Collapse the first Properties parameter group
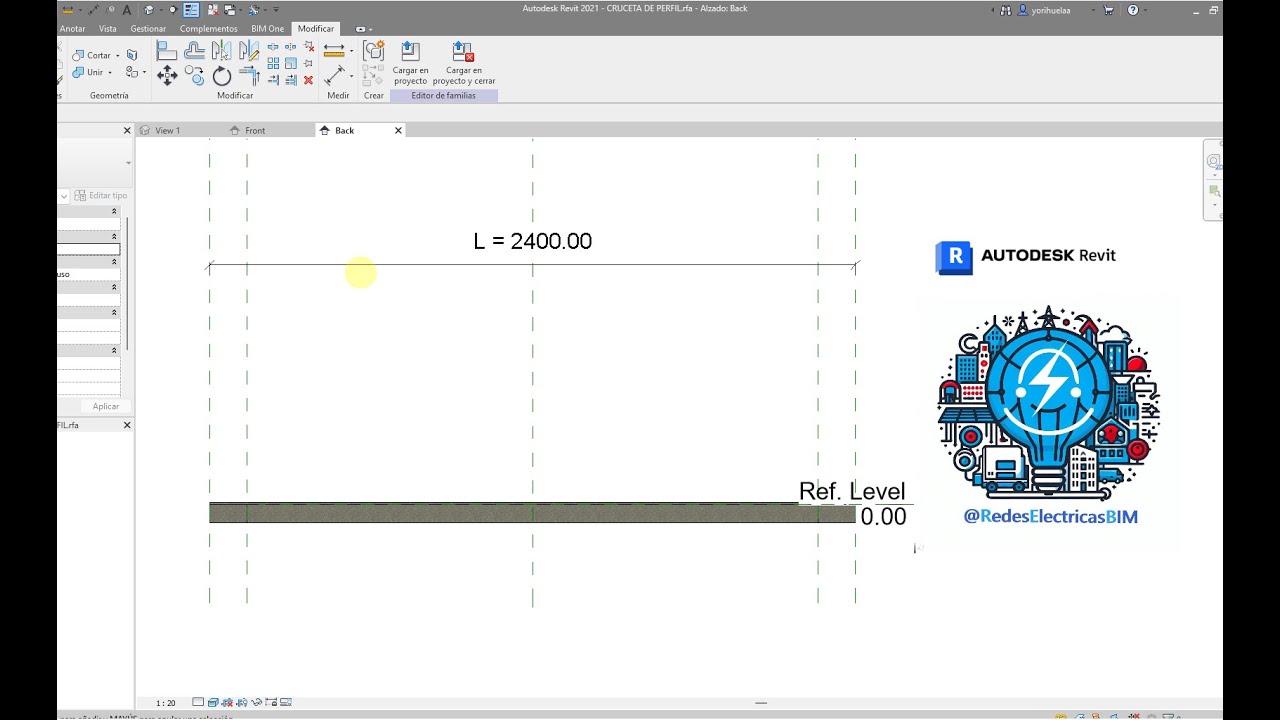1280x720 pixels. (114, 211)
